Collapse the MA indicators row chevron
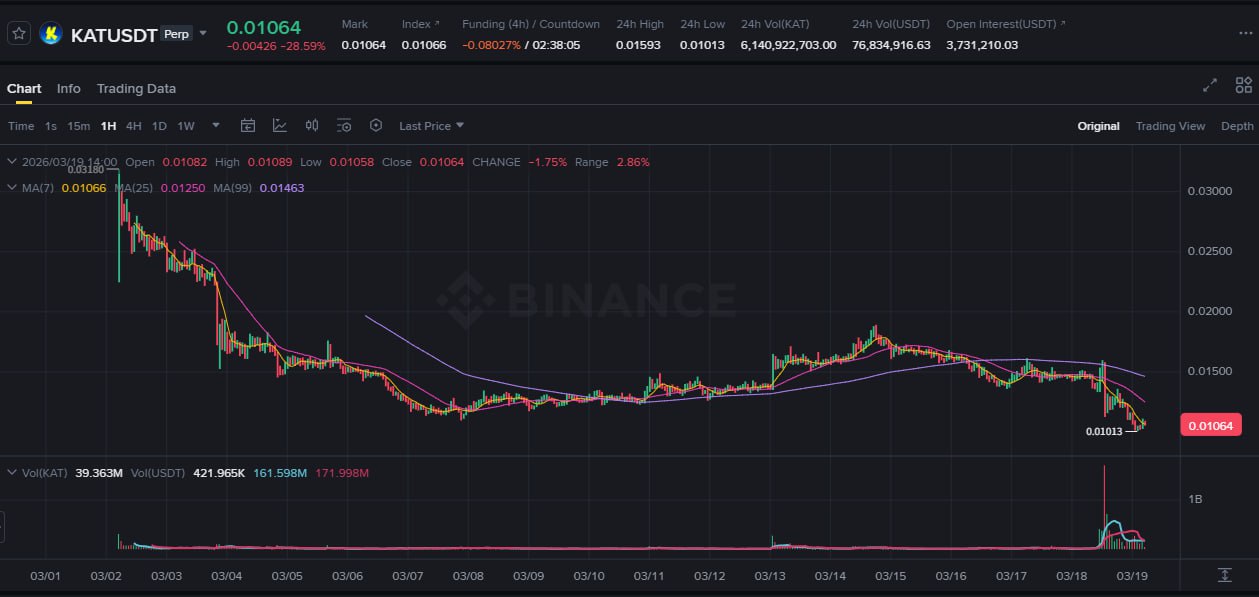The image size is (1259, 597). click(x=11, y=187)
